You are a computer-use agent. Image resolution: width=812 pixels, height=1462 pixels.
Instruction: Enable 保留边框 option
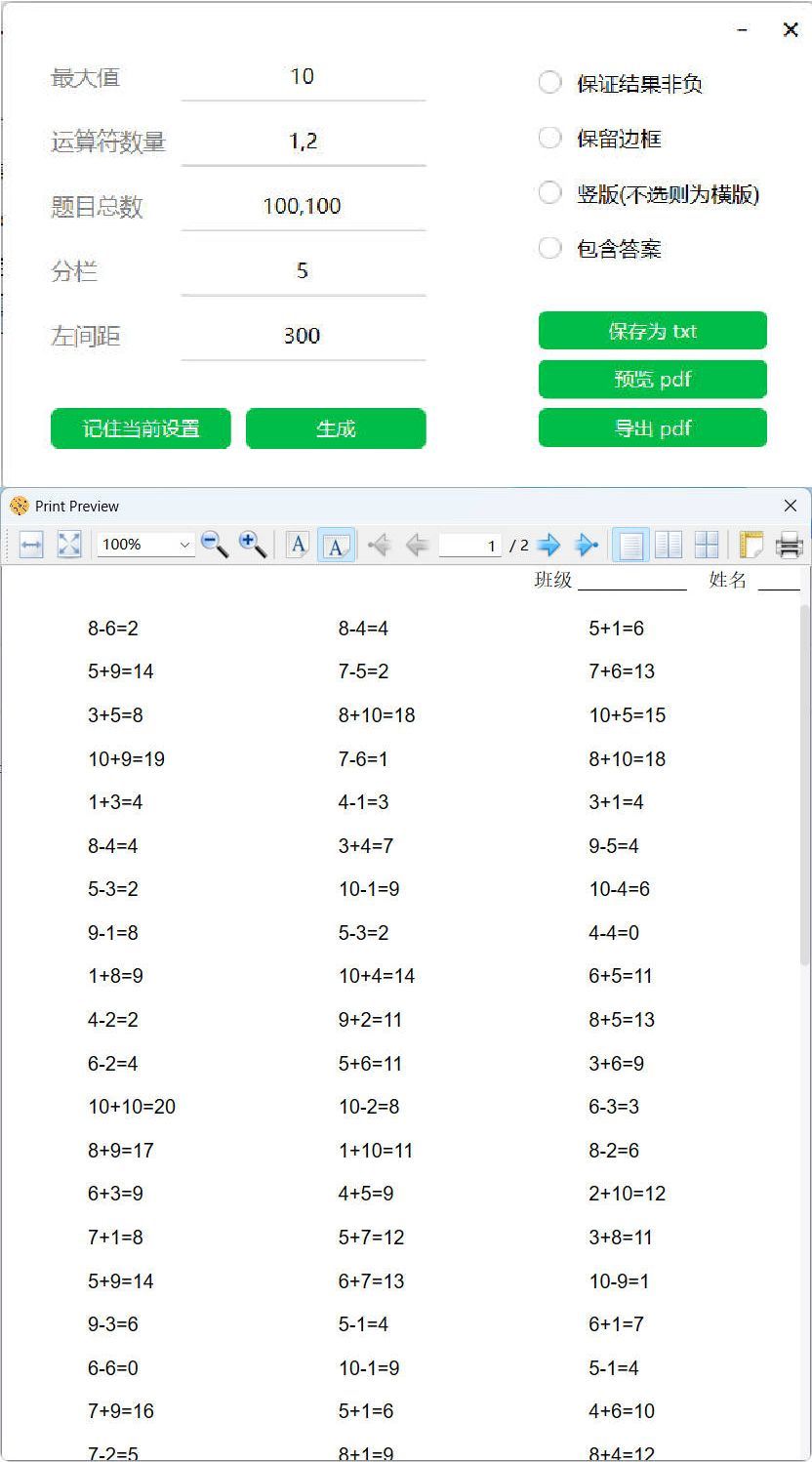point(549,138)
